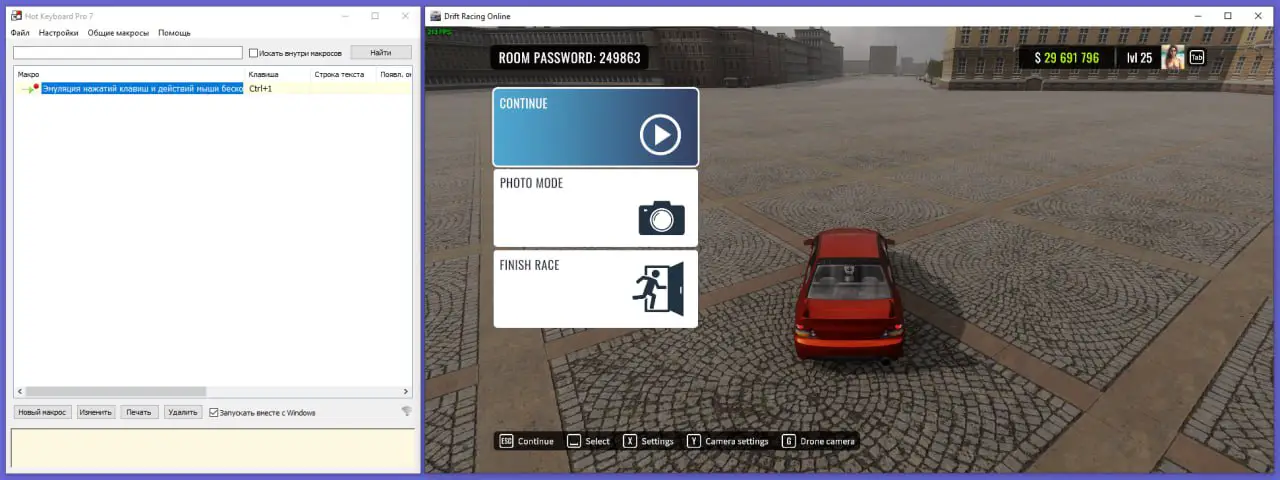Click the spacebar key icon next to Select
This screenshot has height=480, width=1280.
pos(574,441)
